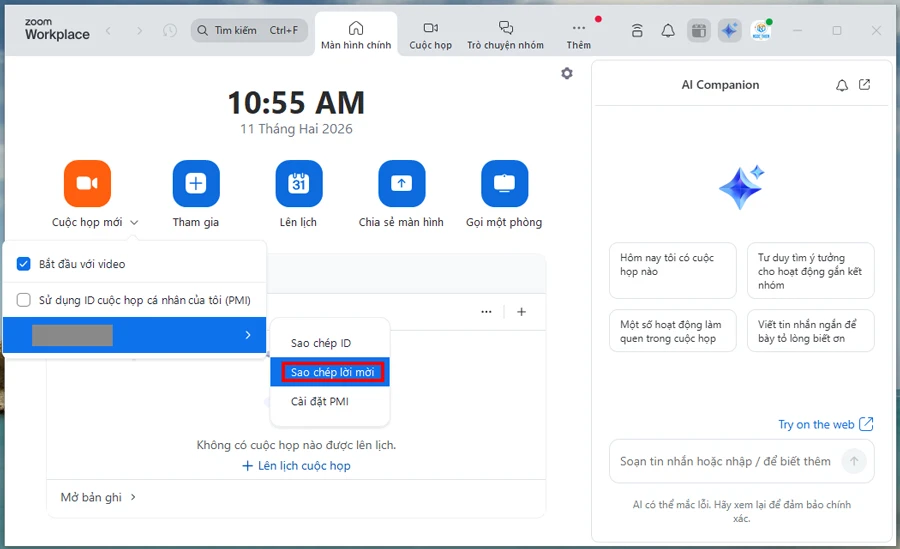The image size is (900, 549).
Task: Click the Gọi một phòng icon
Action: click(504, 183)
